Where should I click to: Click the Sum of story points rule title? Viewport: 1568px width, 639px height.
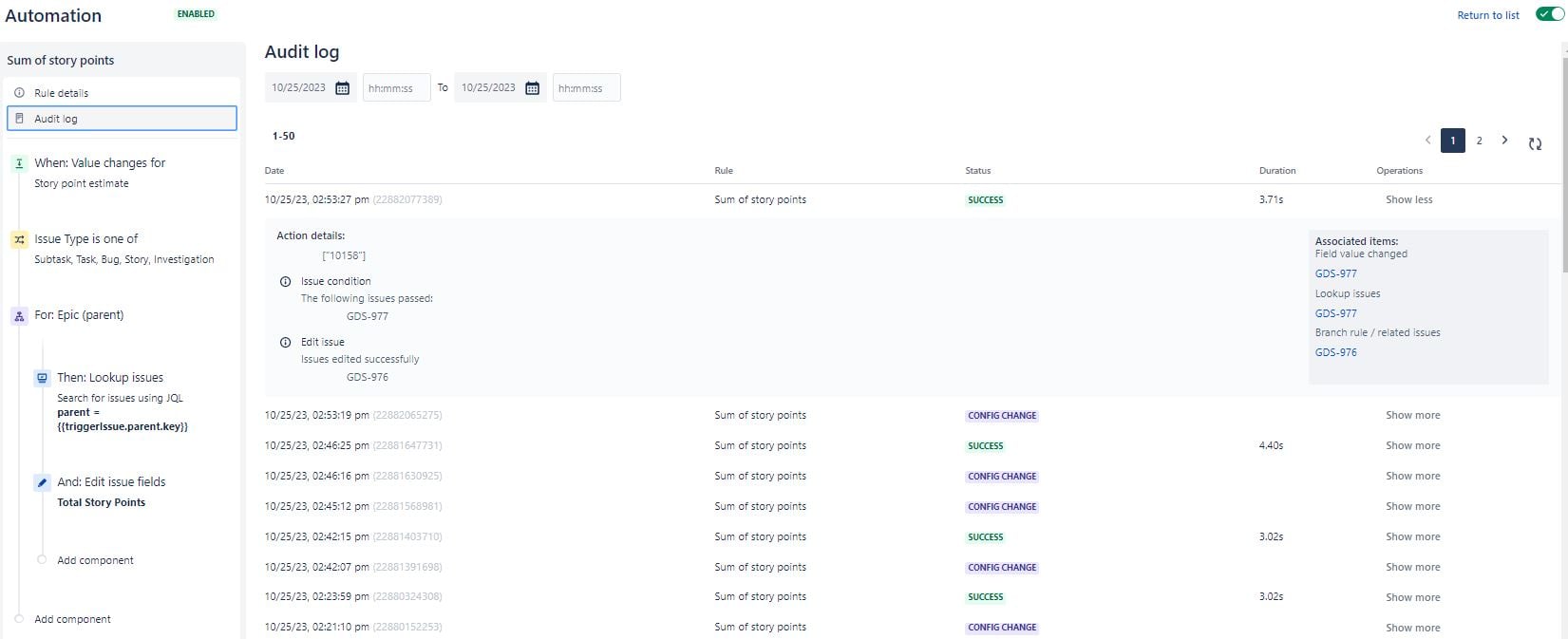pyautogui.click(x=61, y=60)
